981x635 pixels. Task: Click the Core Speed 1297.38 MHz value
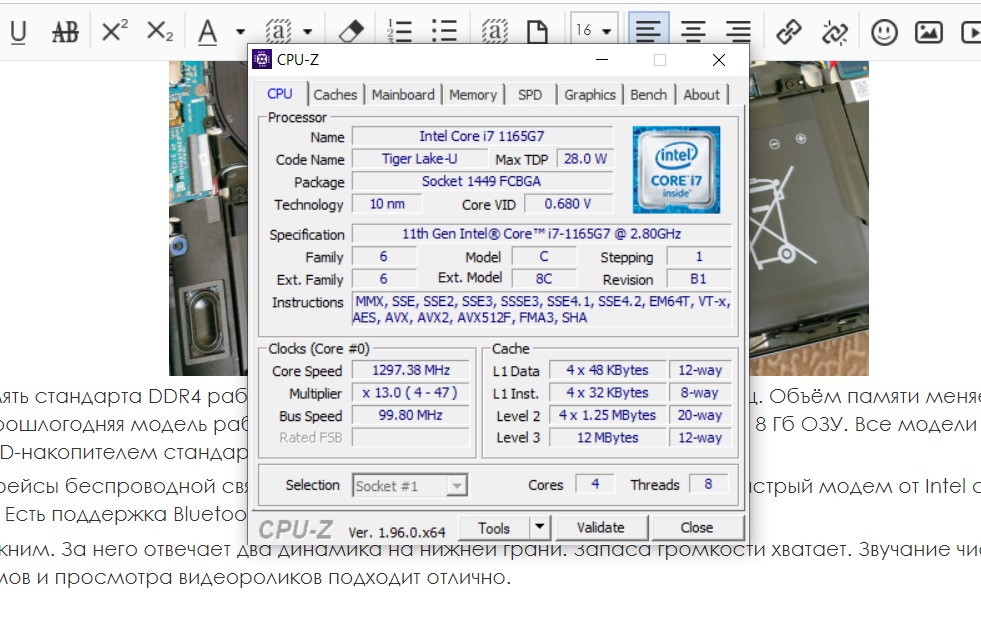coord(410,370)
